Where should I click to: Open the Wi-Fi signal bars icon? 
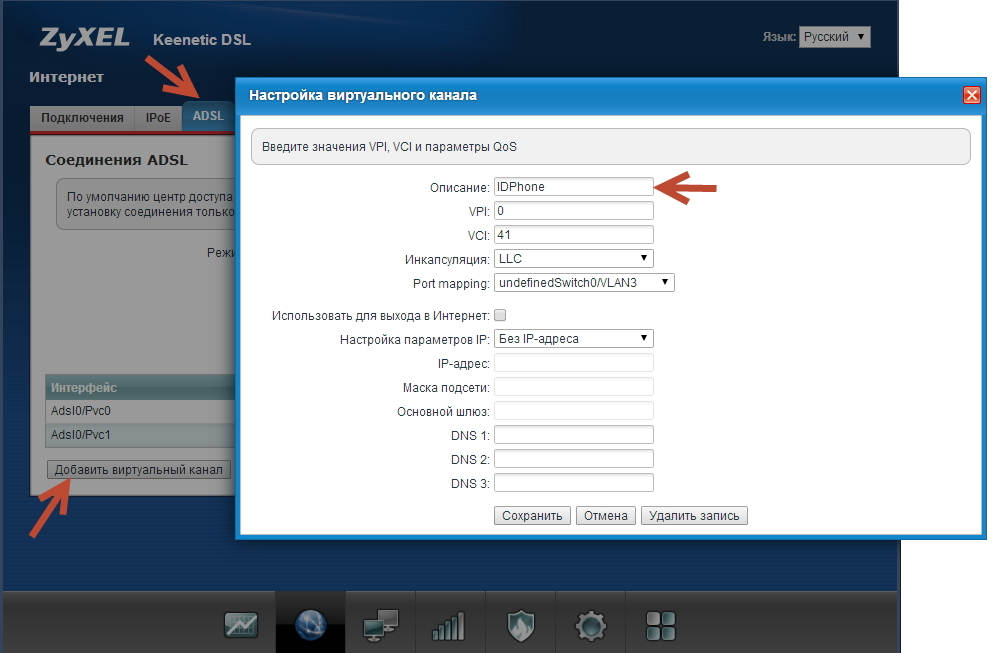click(x=450, y=625)
